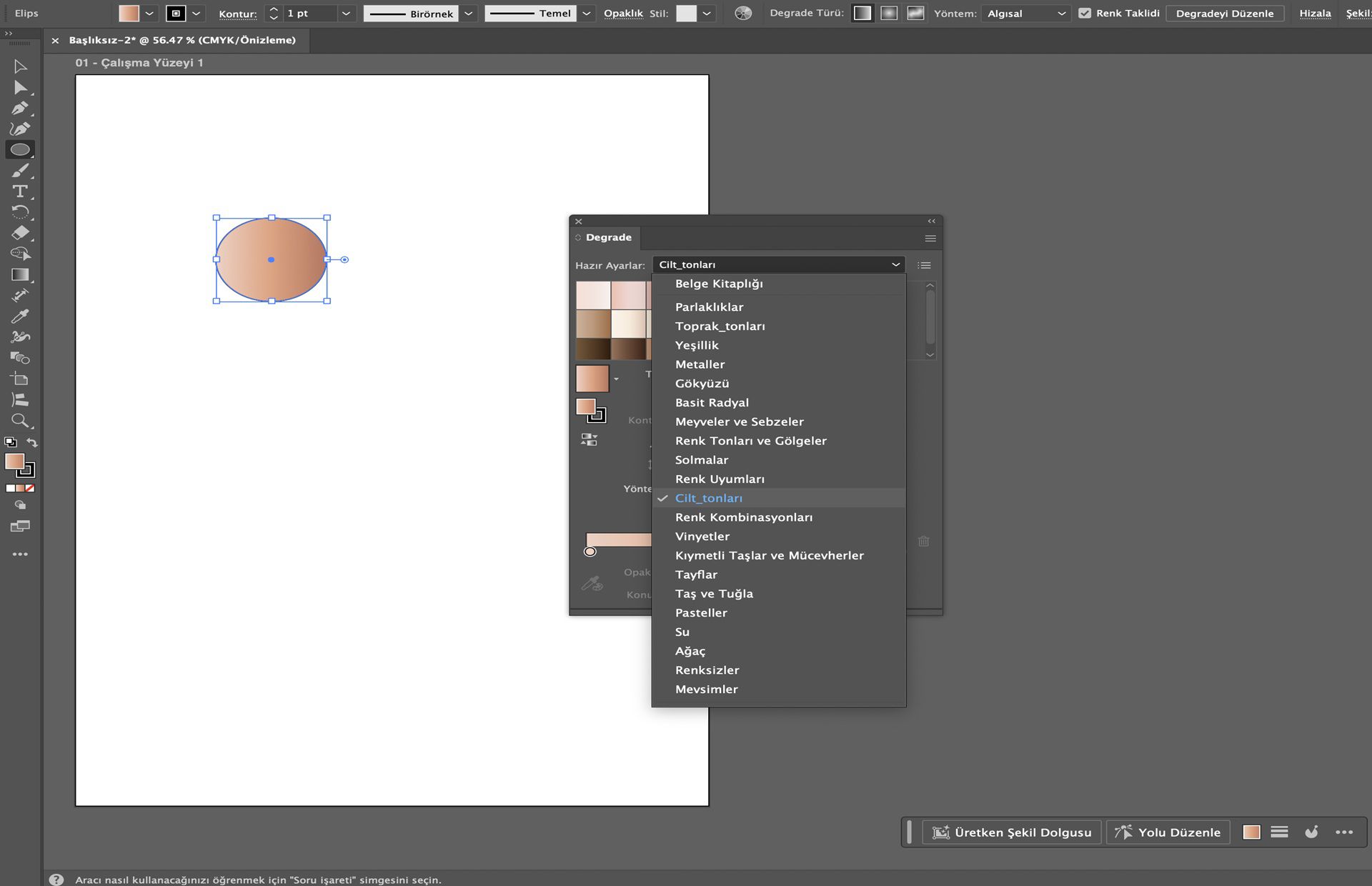Activate the Zoom tool
The width and height of the screenshot is (1372, 886).
point(19,420)
